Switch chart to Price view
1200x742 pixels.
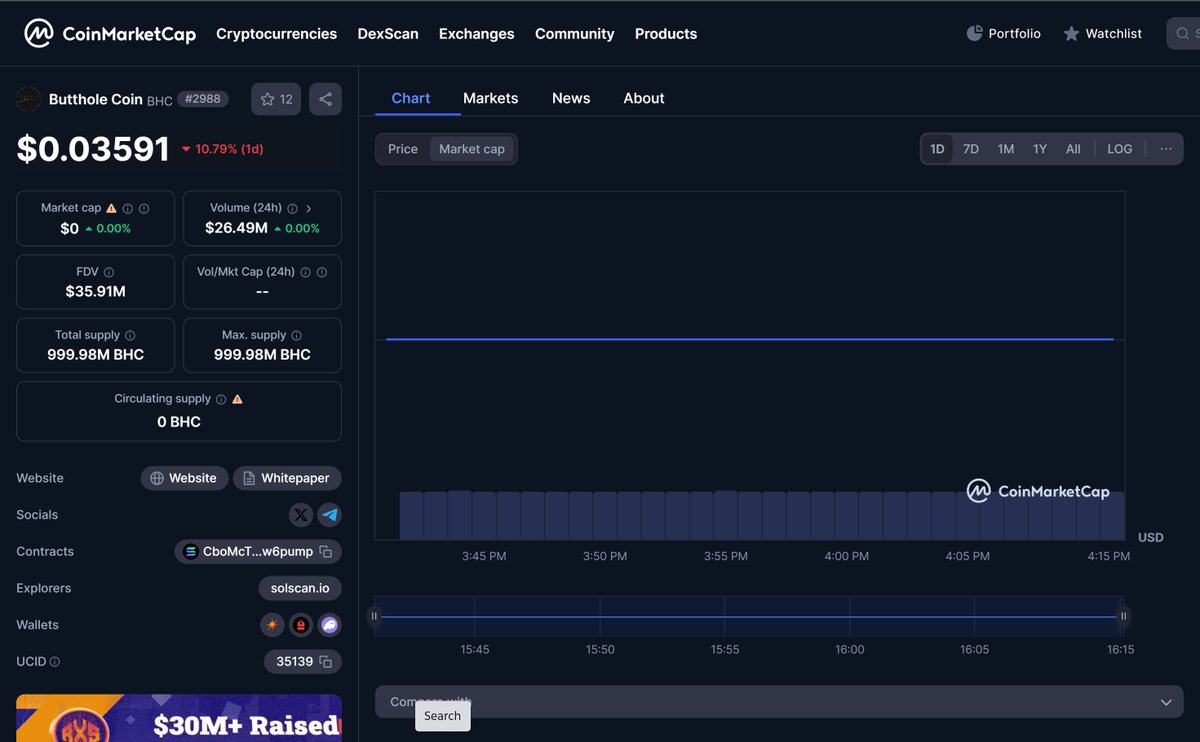click(x=403, y=149)
